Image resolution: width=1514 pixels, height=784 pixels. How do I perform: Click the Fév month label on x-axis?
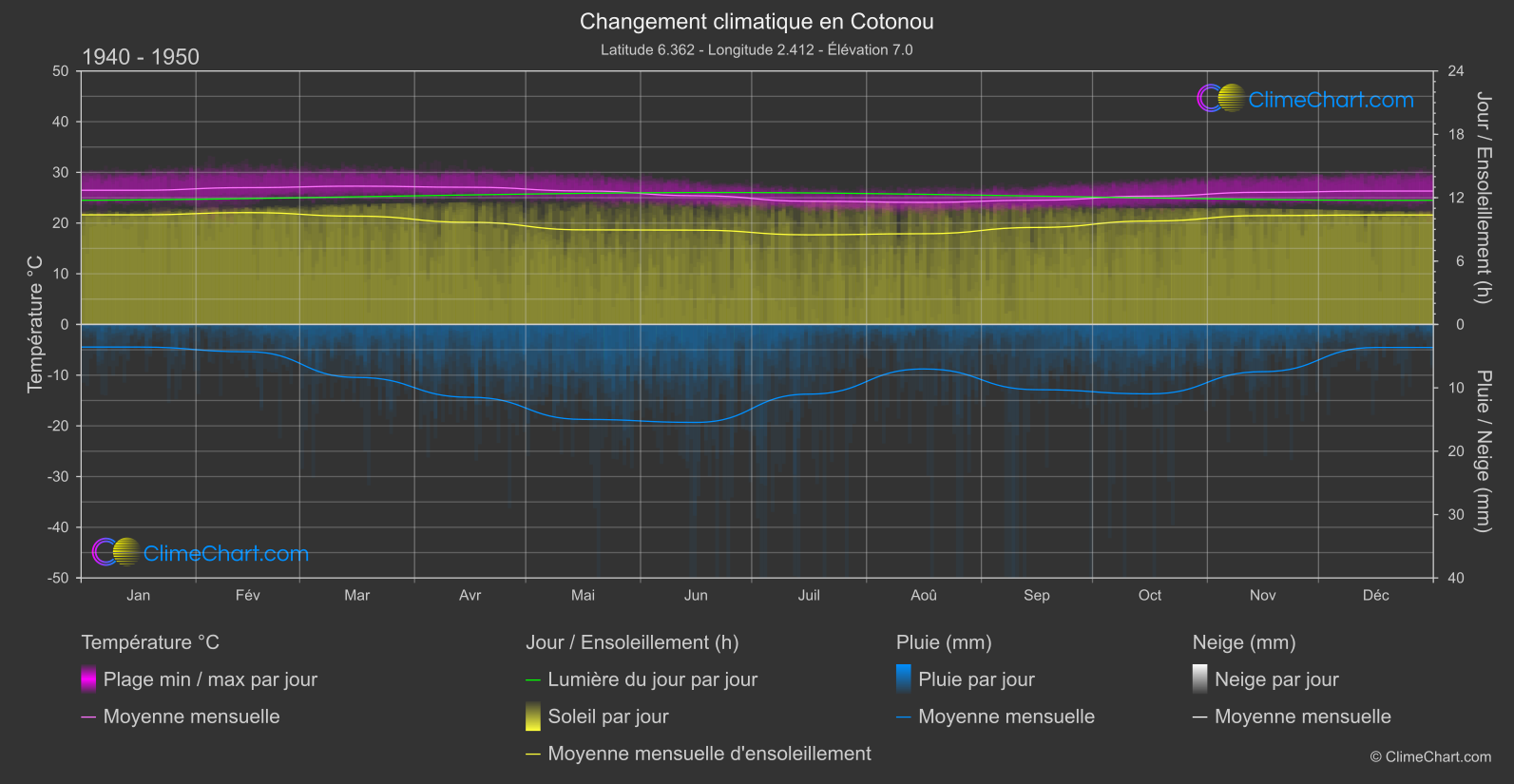click(x=247, y=595)
